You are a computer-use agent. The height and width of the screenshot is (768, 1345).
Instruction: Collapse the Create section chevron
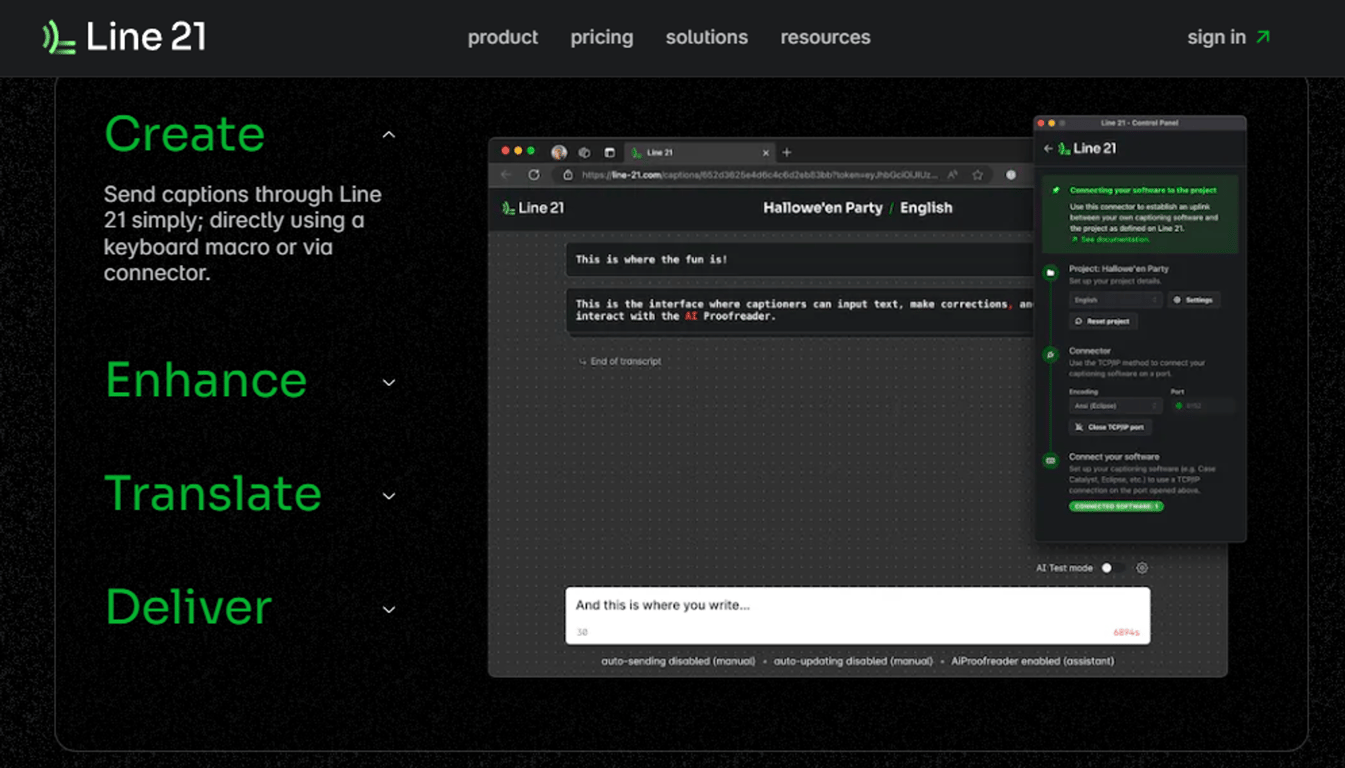click(389, 135)
